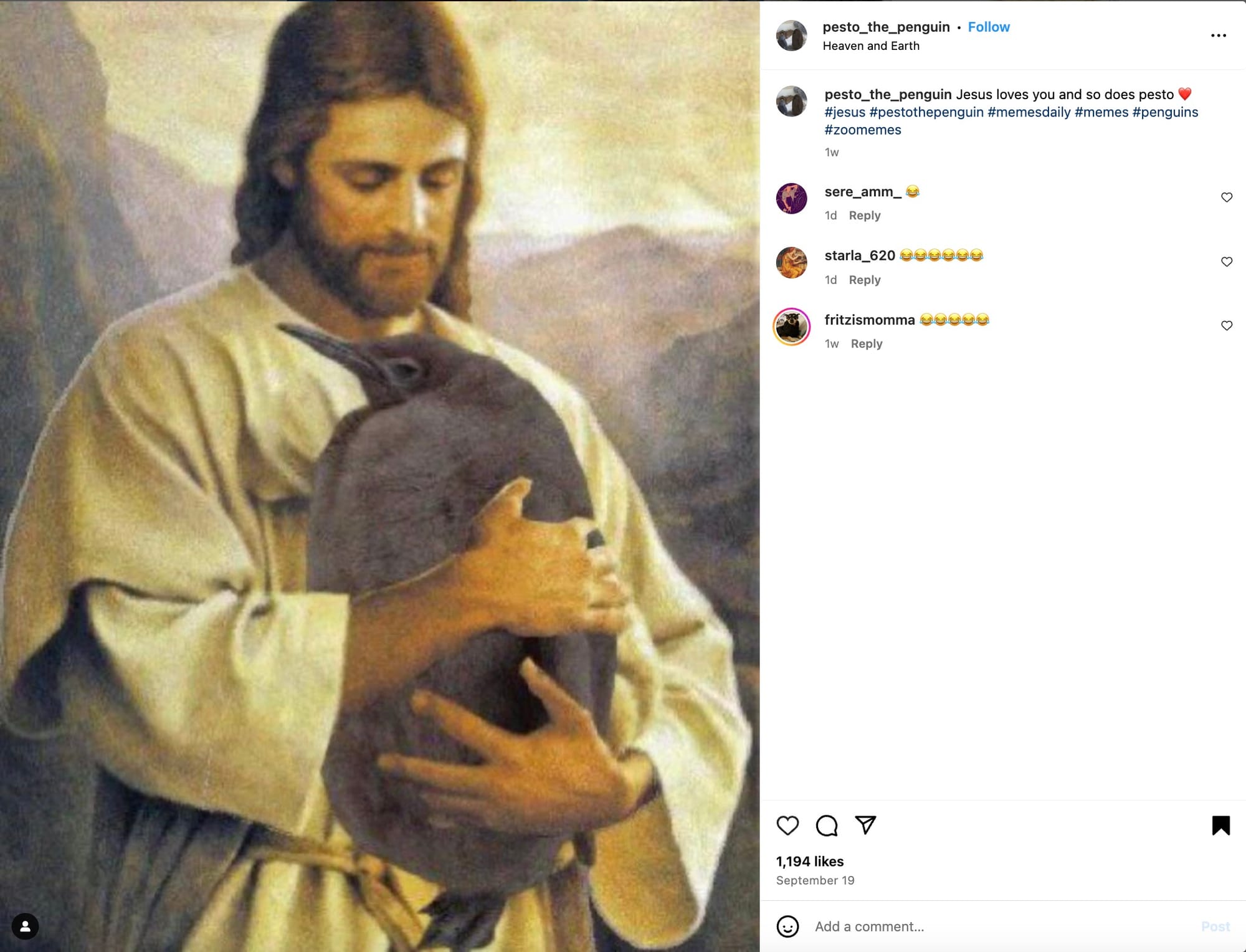Reply to sere_amm_'s comment
Image resolution: width=1246 pixels, height=952 pixels.
[864, 216]
